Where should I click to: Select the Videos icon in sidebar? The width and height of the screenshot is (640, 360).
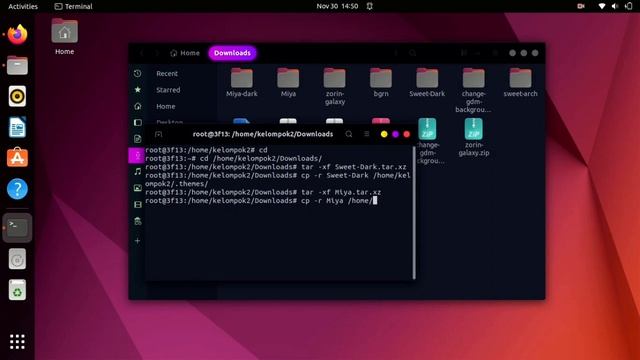pyautogui.click(x=138, y=204)
